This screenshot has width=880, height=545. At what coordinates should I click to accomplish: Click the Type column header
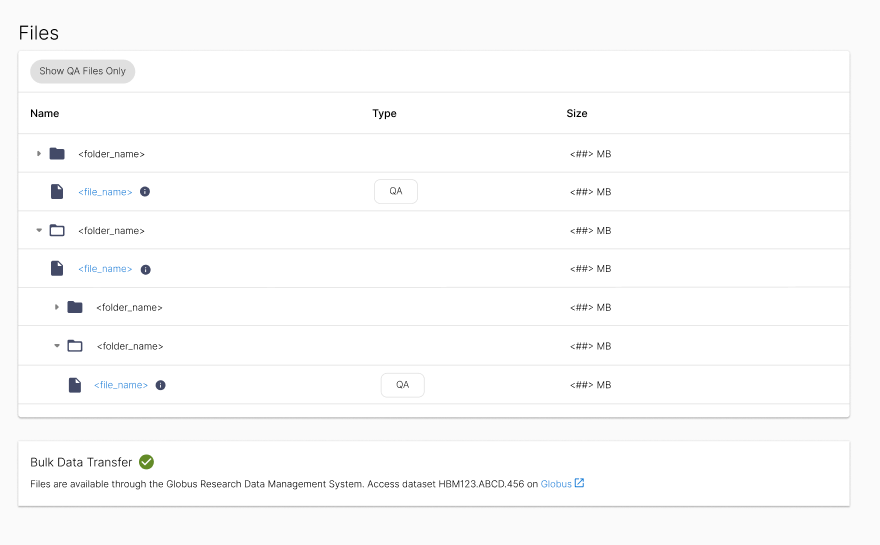pos(384,113)
